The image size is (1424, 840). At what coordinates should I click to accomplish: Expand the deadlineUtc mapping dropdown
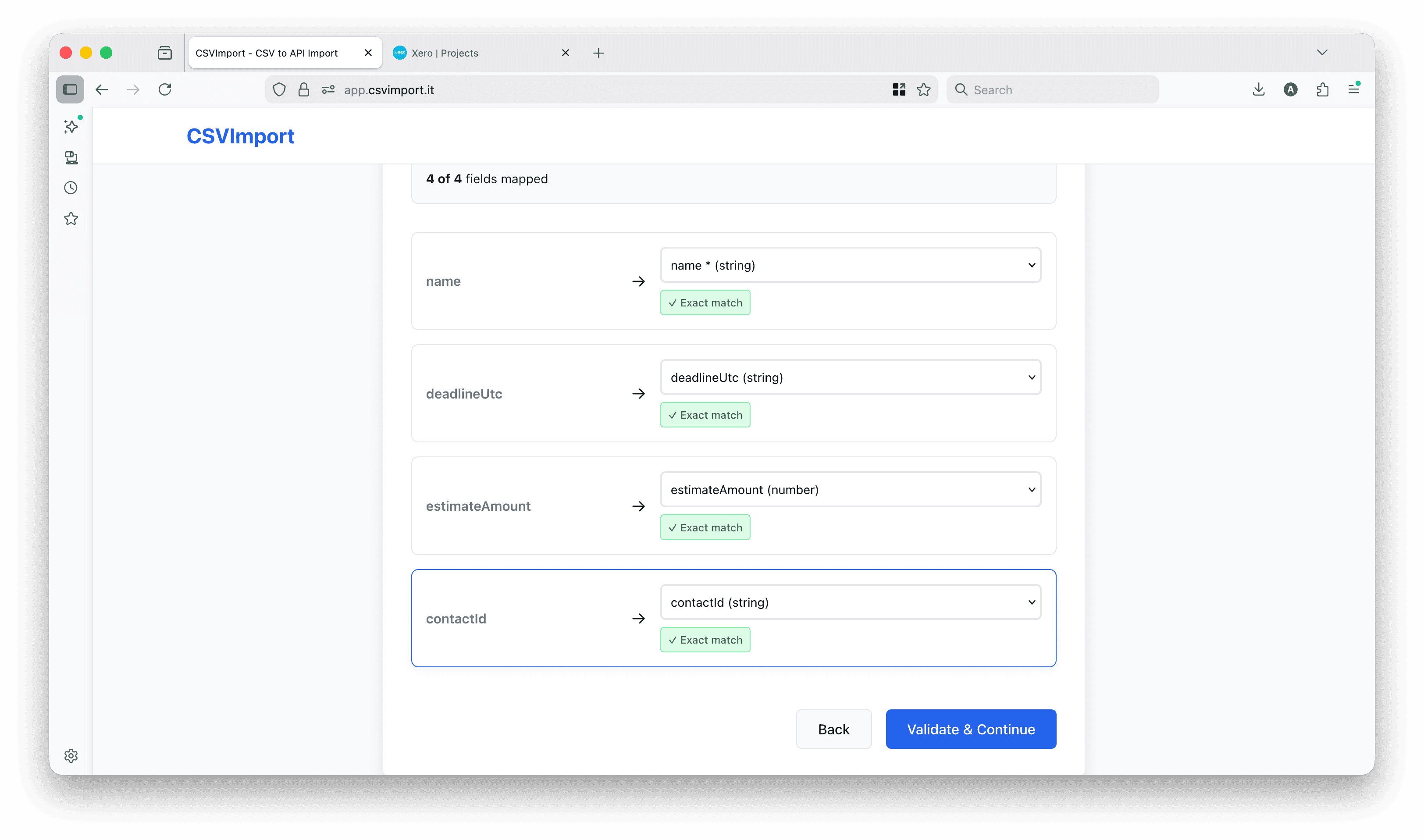coord(850,377)
